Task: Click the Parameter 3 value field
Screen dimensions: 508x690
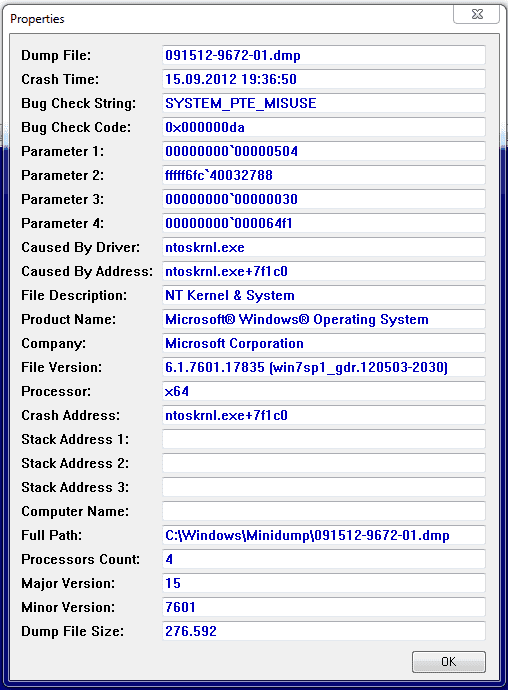Action: (324, 199)
